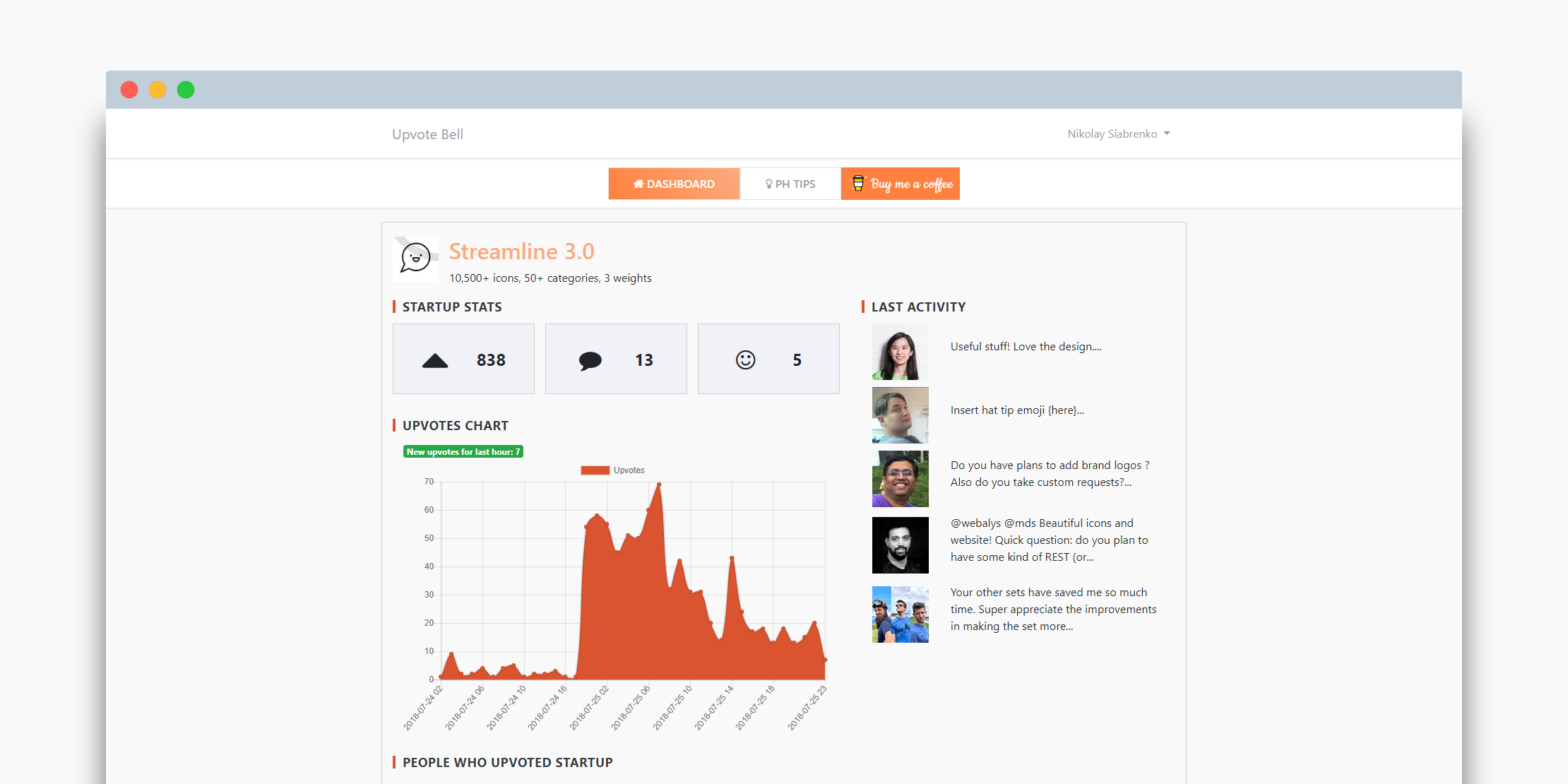This screenshot has width=1568, height=784.
Task: Open the 'plans to add brand logos' comment
Action: tap(1050, 474)
